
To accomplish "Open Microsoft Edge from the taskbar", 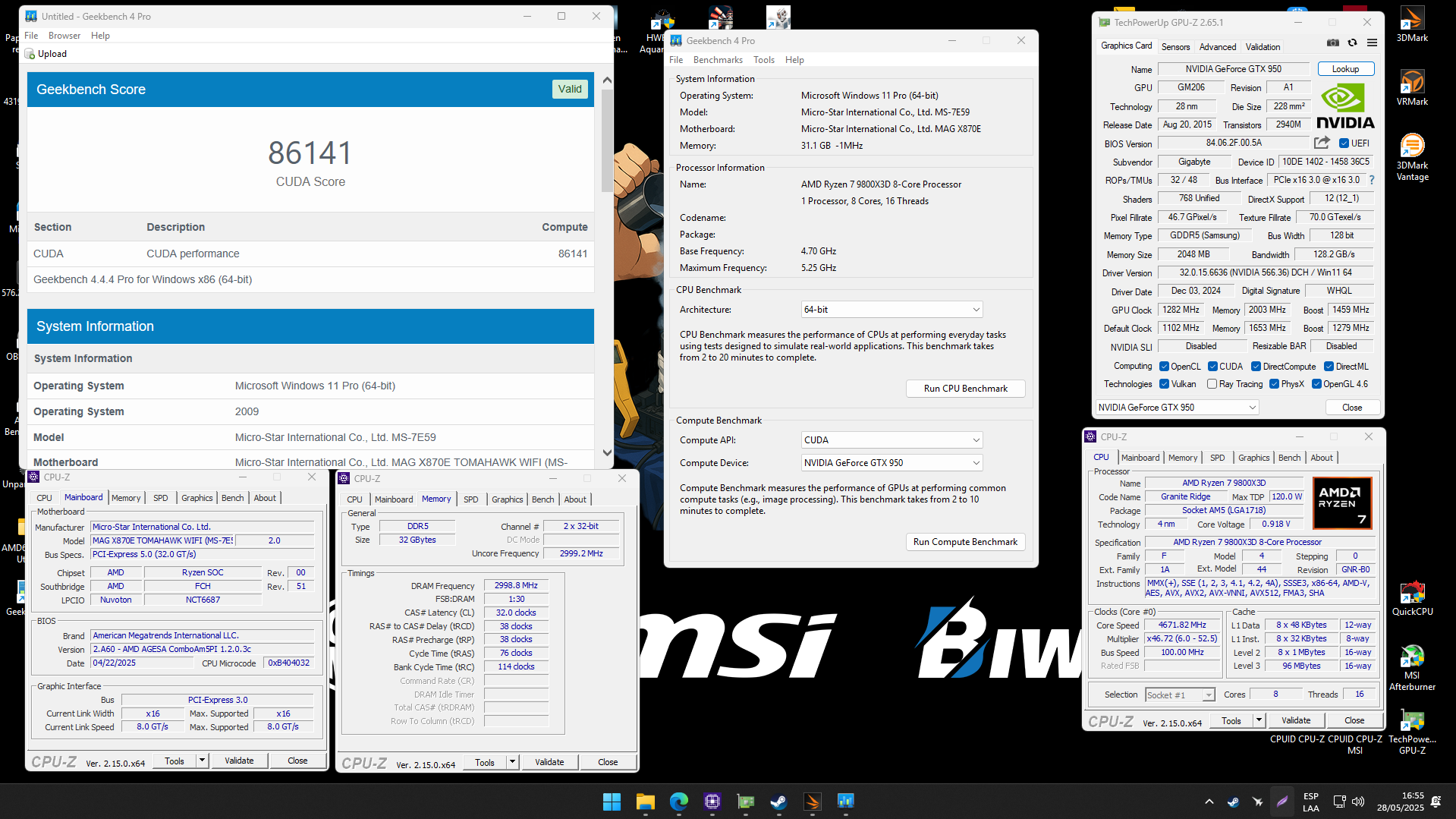I will 678,802.
